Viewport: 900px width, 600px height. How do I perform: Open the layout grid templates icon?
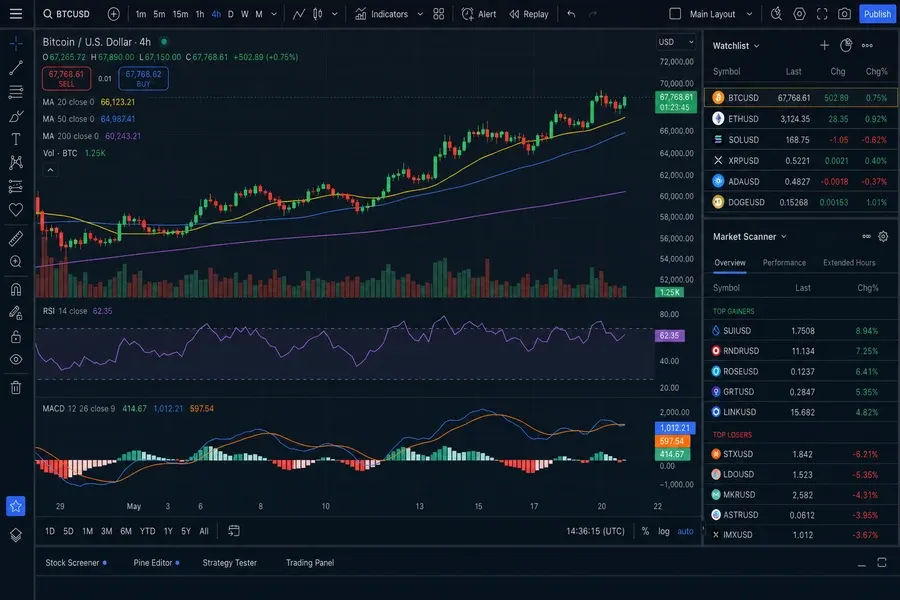(x=439, y=14)
